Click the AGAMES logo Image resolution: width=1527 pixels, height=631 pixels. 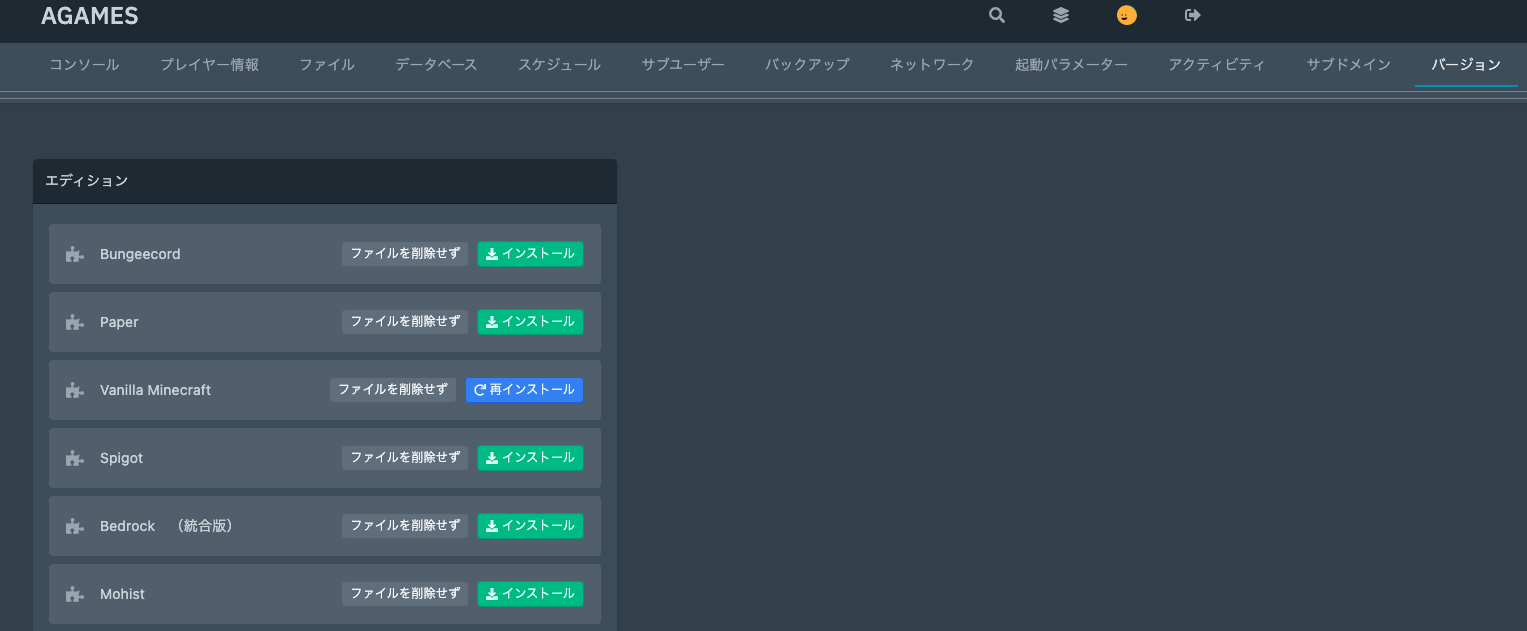tap(89, 15)
